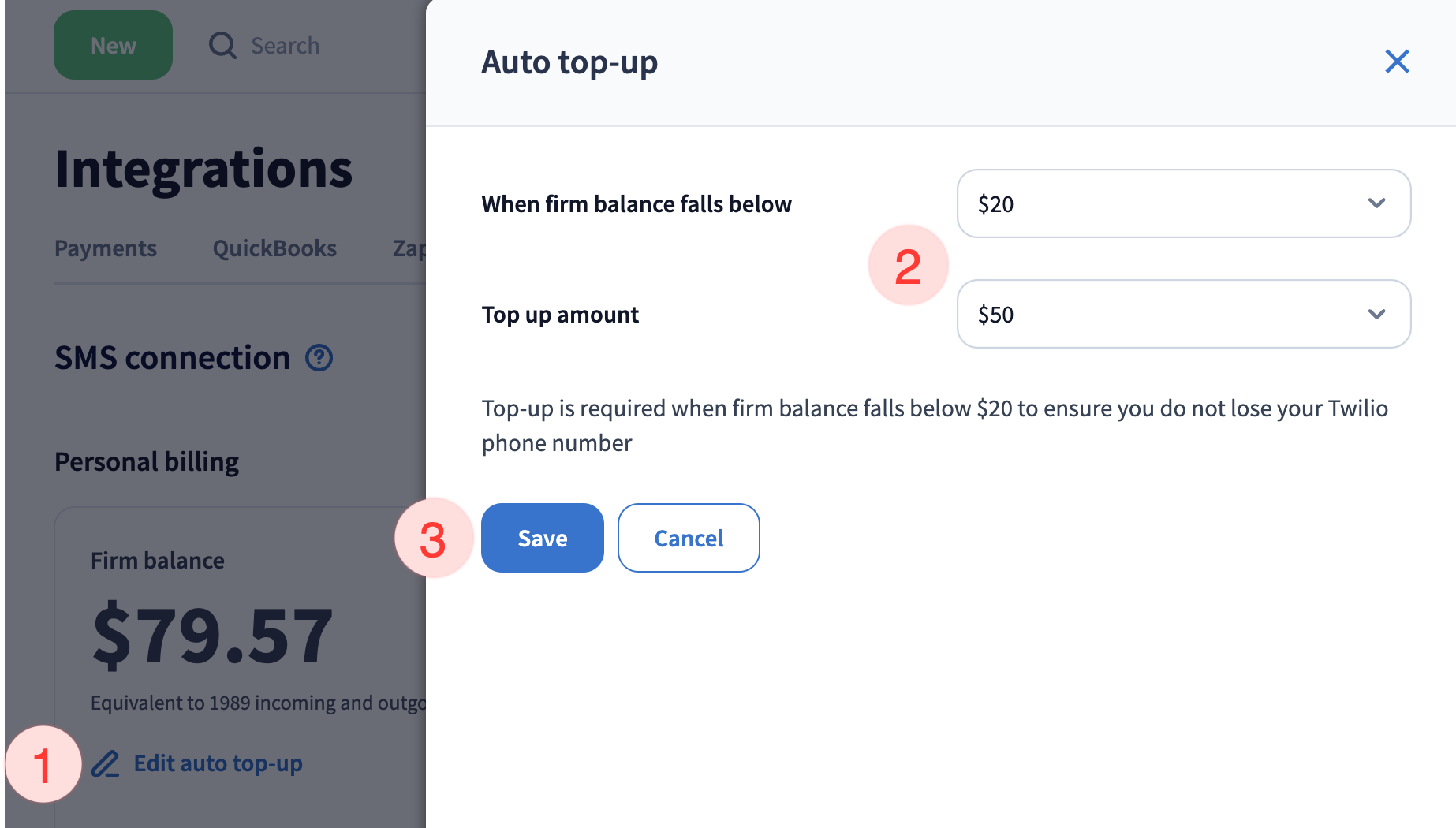Image resolution: width=1456 pixels, height=828 pixels.
Task: Click the pencil edit icon
Action: point(105,764)
